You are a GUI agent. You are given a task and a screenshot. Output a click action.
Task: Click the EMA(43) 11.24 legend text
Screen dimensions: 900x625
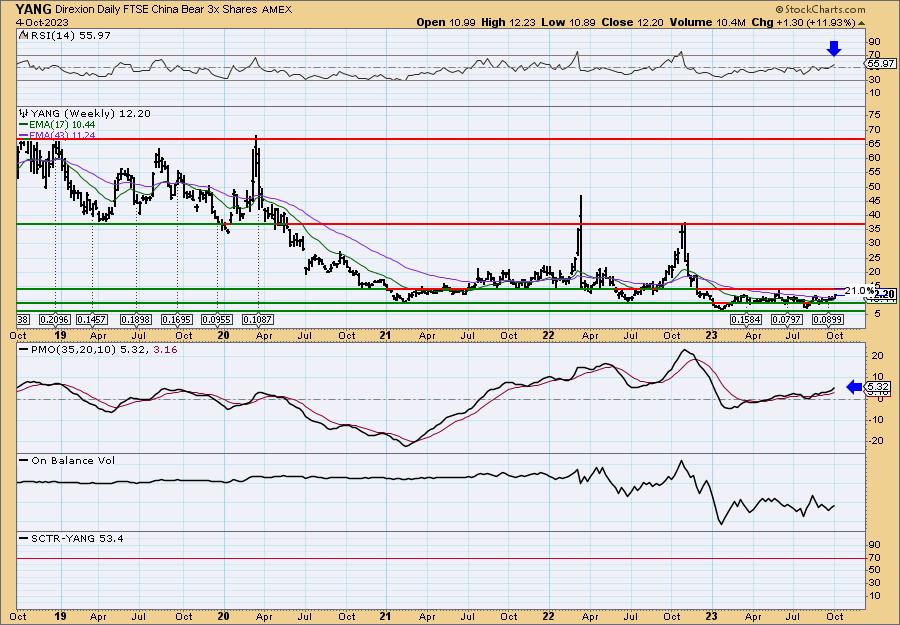[x=62, y=135]
